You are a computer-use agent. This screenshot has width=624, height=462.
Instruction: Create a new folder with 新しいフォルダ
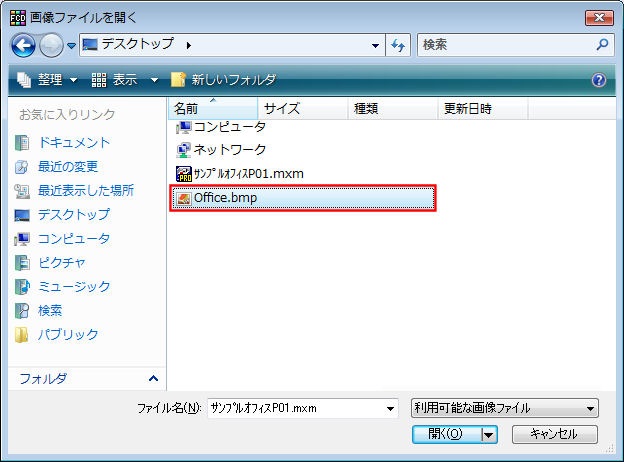point(224,80)
